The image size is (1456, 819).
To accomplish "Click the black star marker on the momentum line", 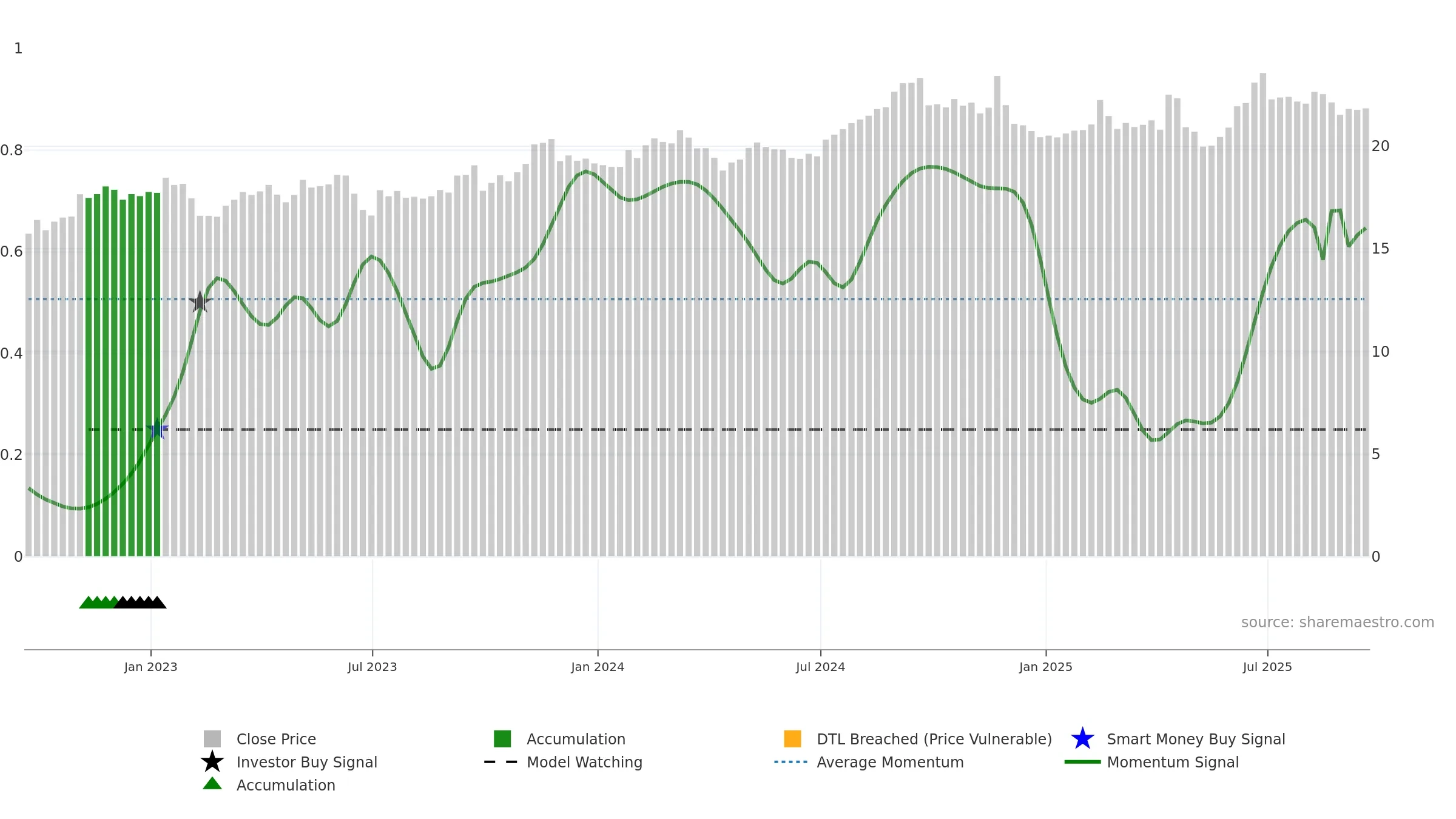I will click(200, 302).
